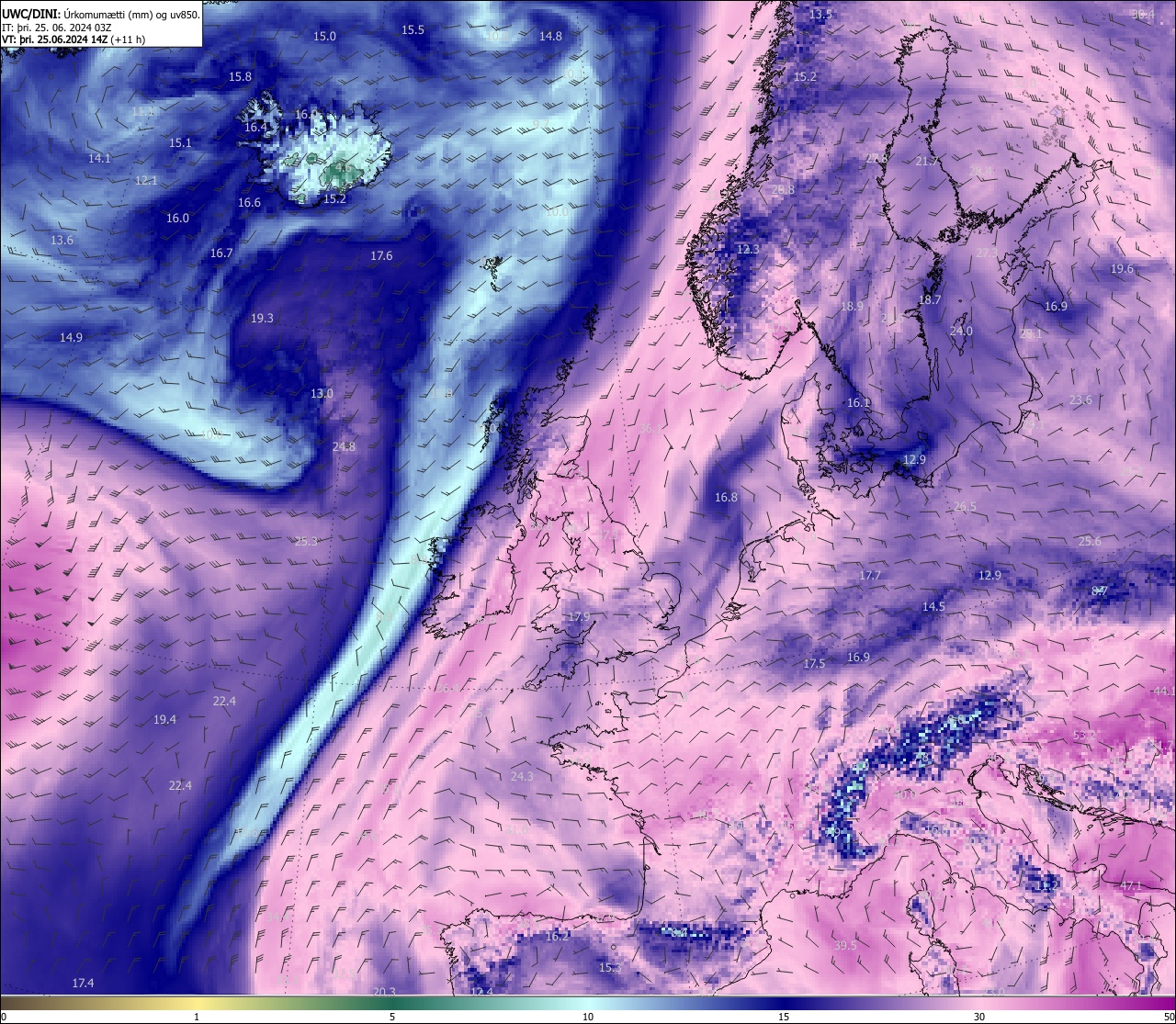The height and width of the screenshot is (1024, 1176).
Task: Click the '17.7' value label
Action: 870,575
